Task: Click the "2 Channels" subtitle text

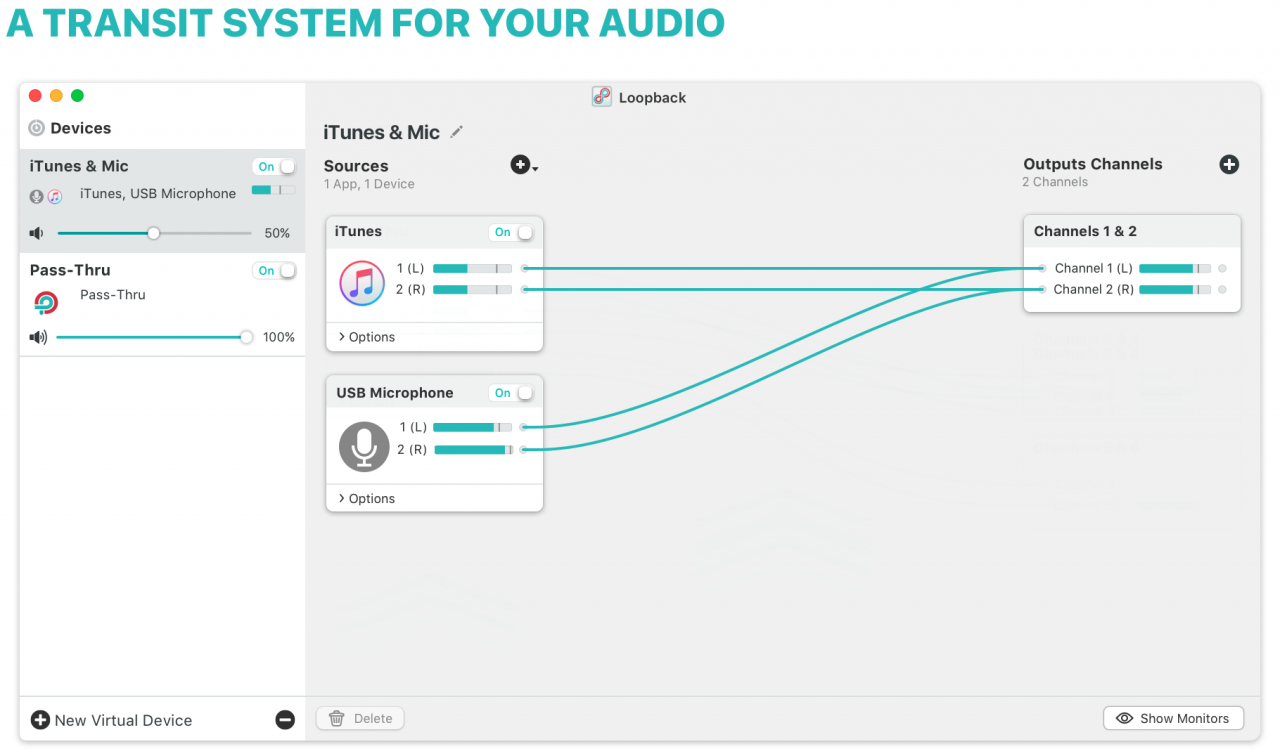Action: pyautogui.click(x=1055, y=182)
